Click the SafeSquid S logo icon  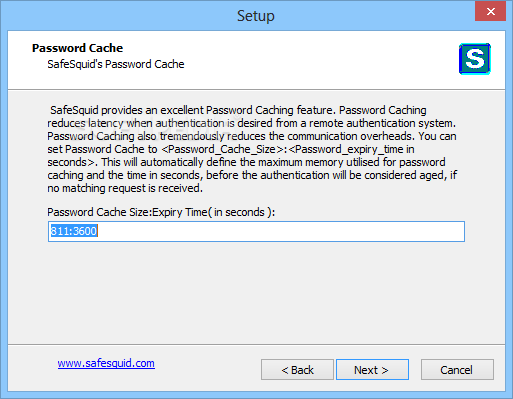point(475,59)
